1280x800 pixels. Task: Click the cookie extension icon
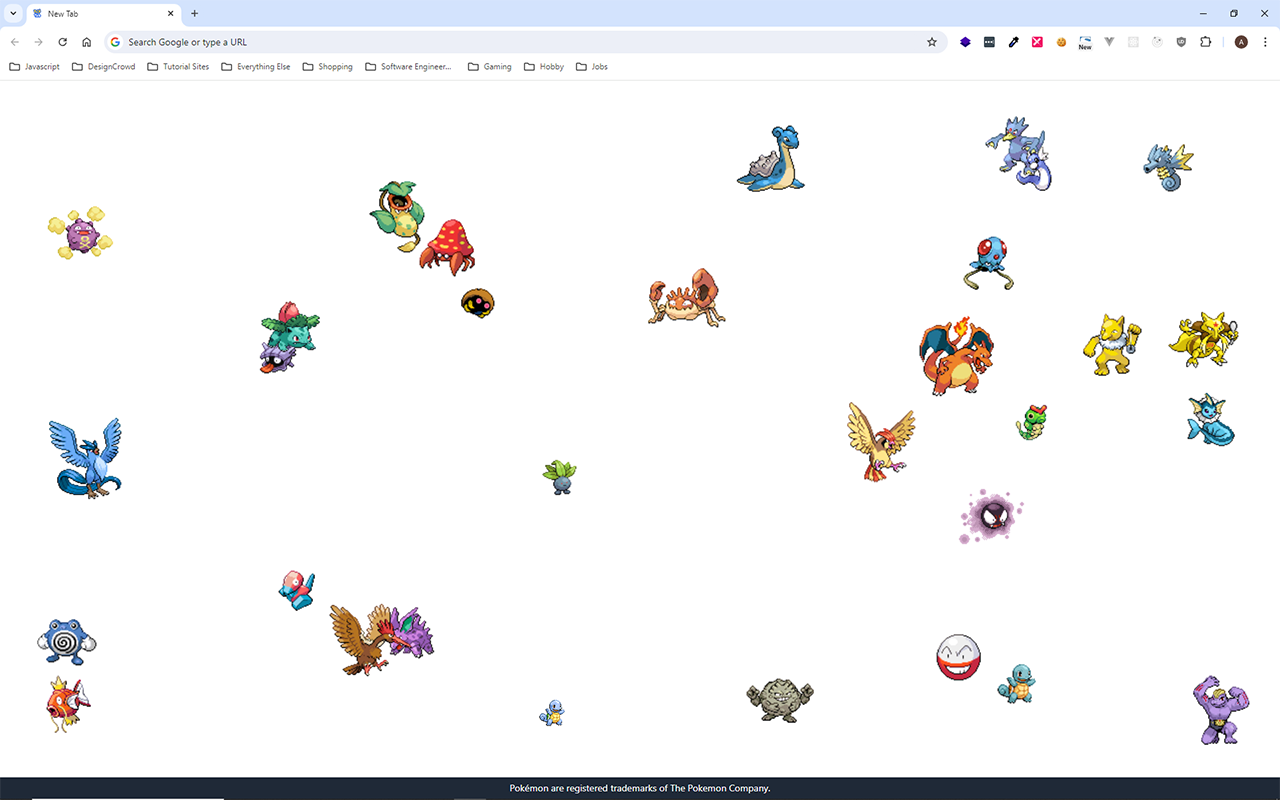click(x=1061, y=42)
